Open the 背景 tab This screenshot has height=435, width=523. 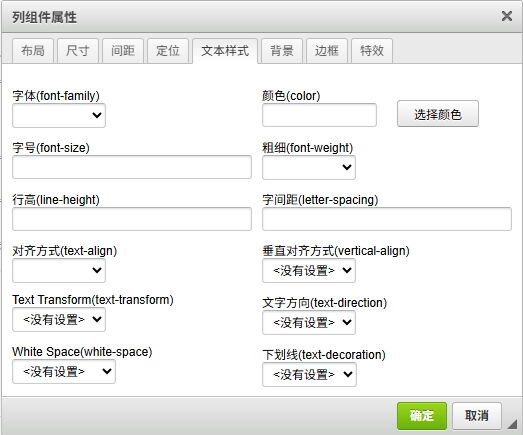[x=282, y=51]
